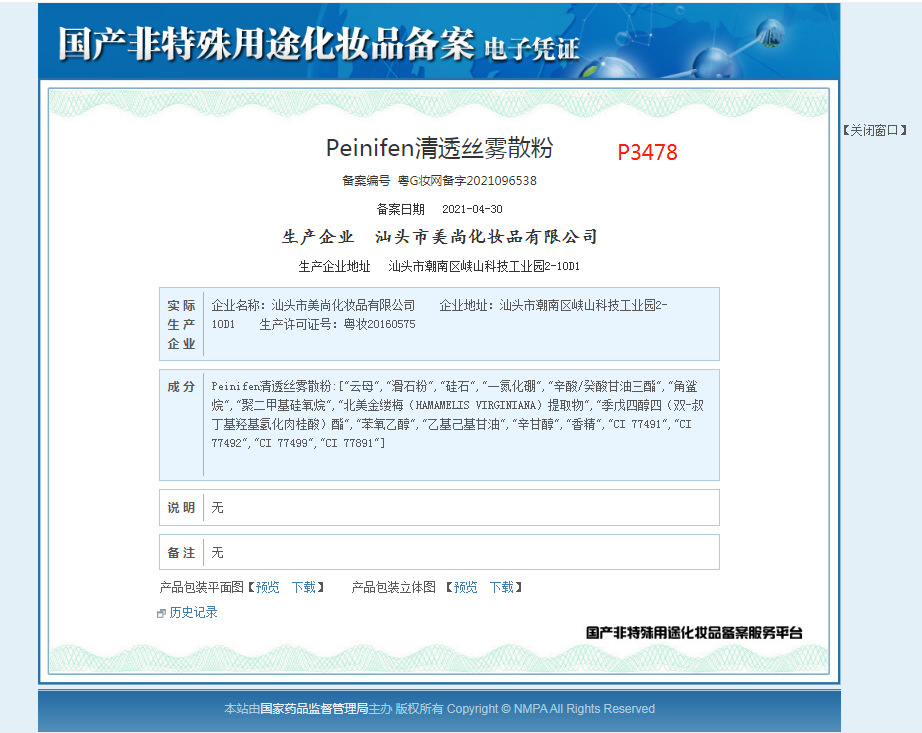Click the ingredient 滑石粉
The image size is (922, 733).
[x=409, y=387]
